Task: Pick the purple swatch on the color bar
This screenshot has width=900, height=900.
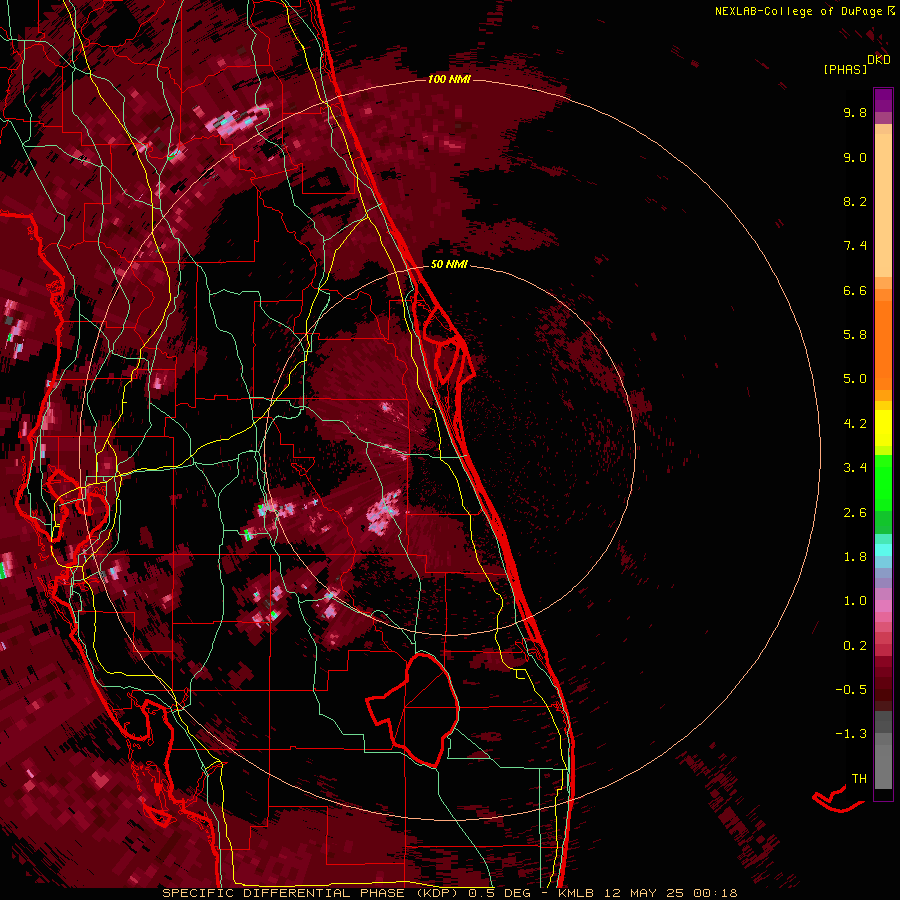Action: pos(883,100)
